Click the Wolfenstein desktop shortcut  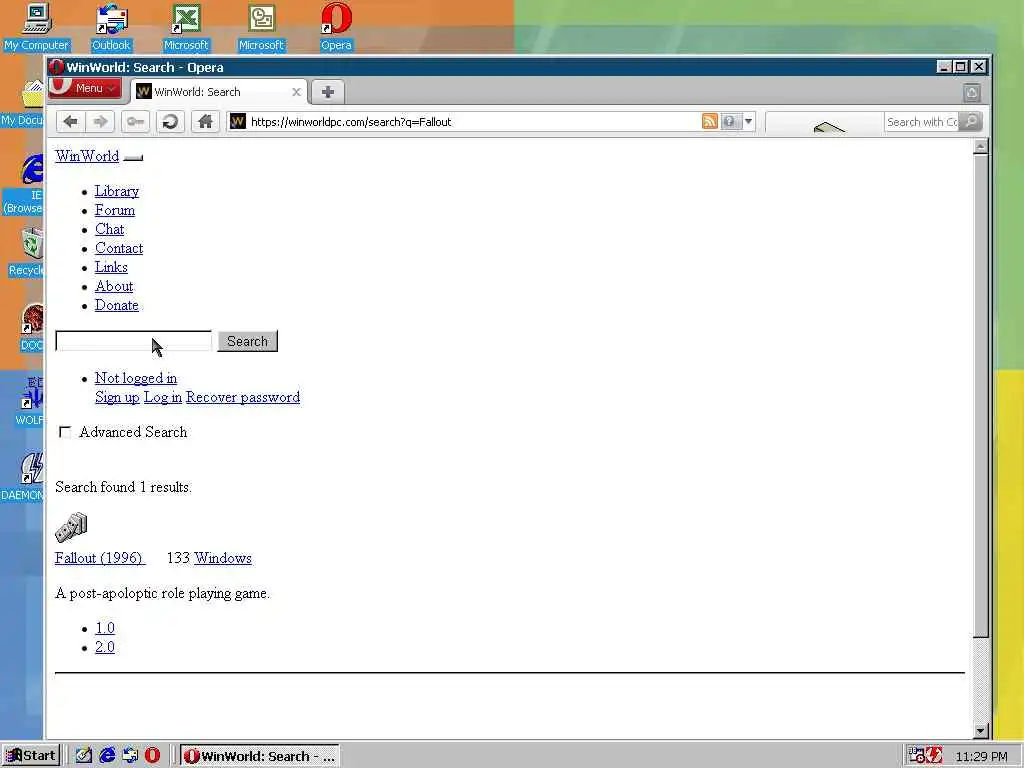(30, 401)
